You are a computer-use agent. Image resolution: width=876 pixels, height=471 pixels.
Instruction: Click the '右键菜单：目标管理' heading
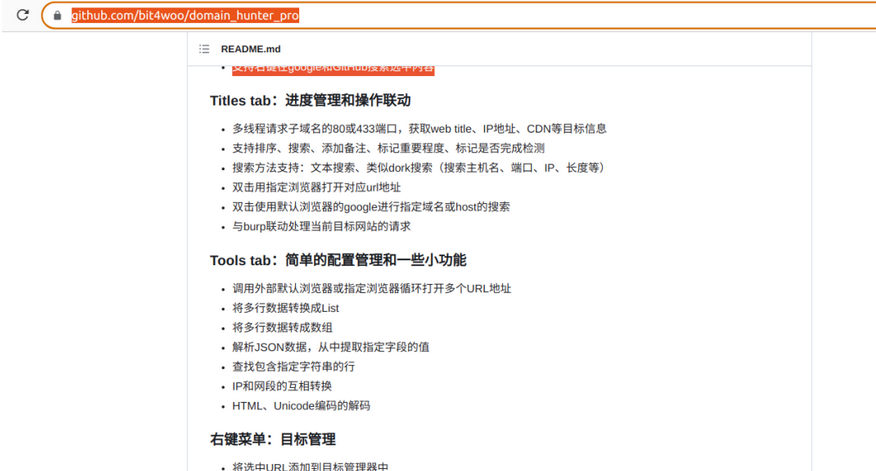(273, 440)
